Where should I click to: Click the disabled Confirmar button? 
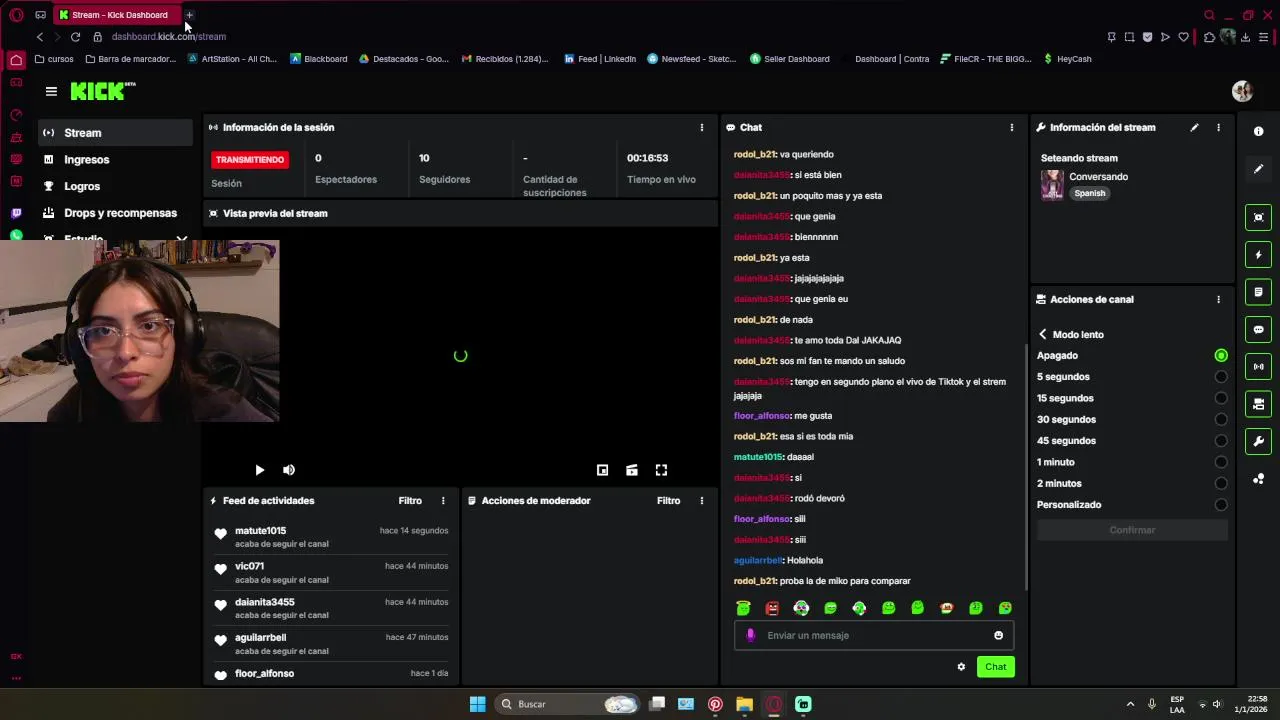1131,530
